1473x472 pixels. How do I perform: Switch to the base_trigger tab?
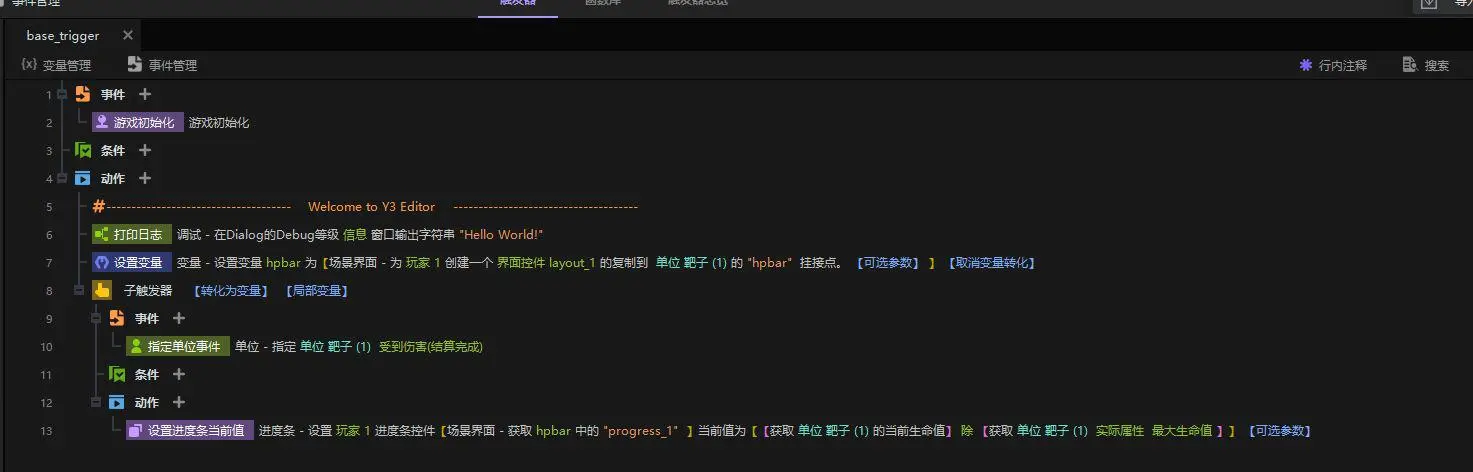coord(63,35)
